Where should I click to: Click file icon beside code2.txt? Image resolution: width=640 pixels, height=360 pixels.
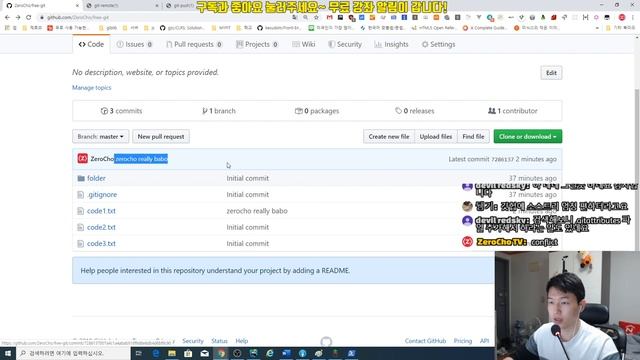[x=80, y=227]
